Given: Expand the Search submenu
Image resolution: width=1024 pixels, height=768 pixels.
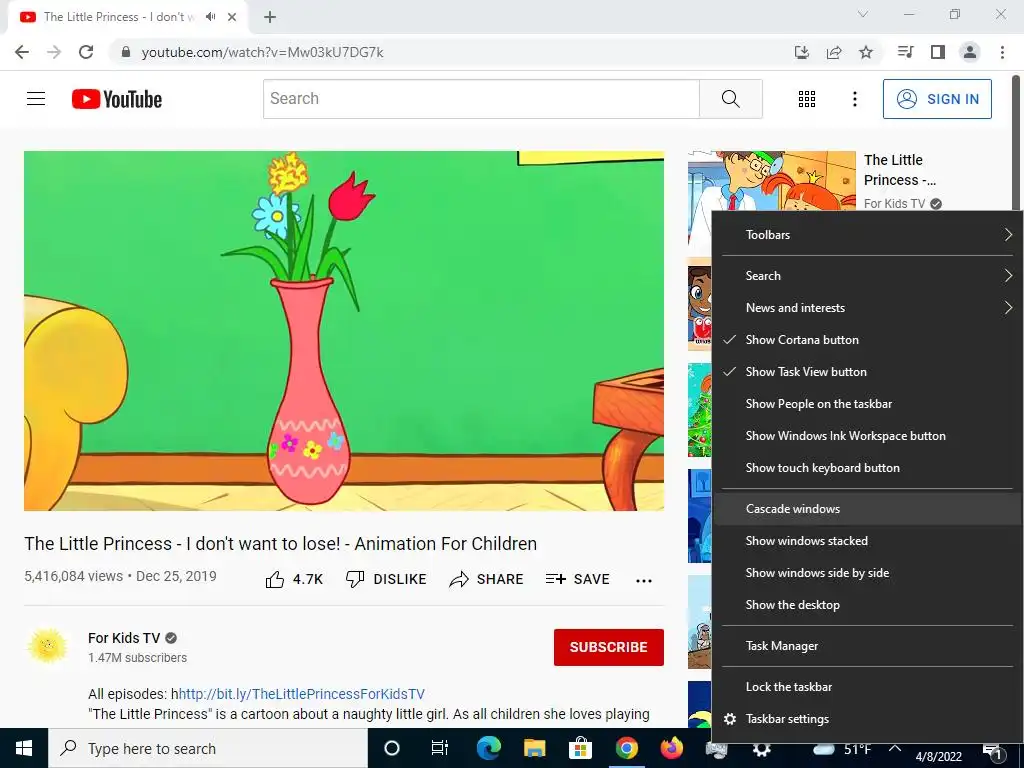Looking at the screenshot, I should 867,276.
